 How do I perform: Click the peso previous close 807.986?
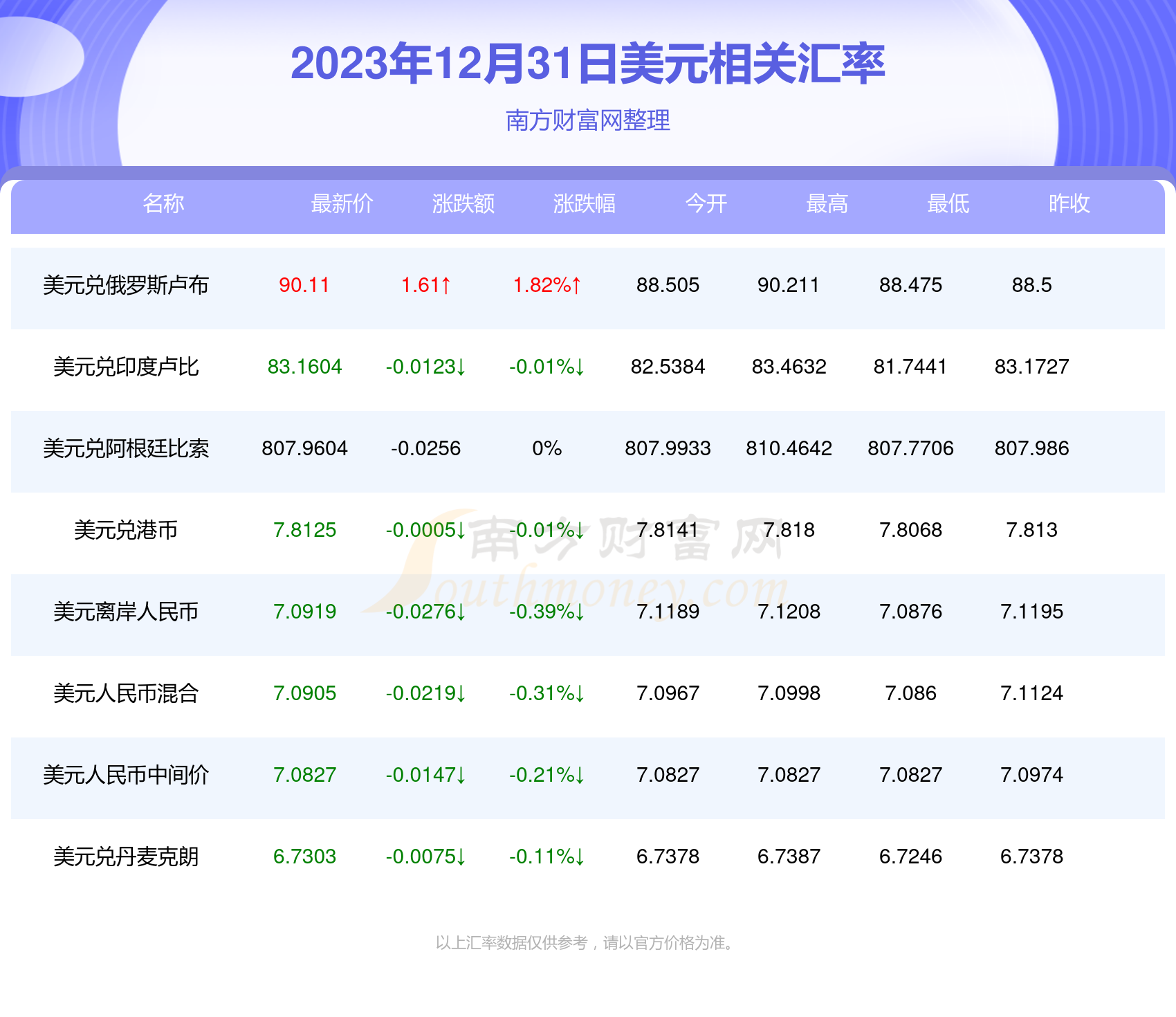1032,448
